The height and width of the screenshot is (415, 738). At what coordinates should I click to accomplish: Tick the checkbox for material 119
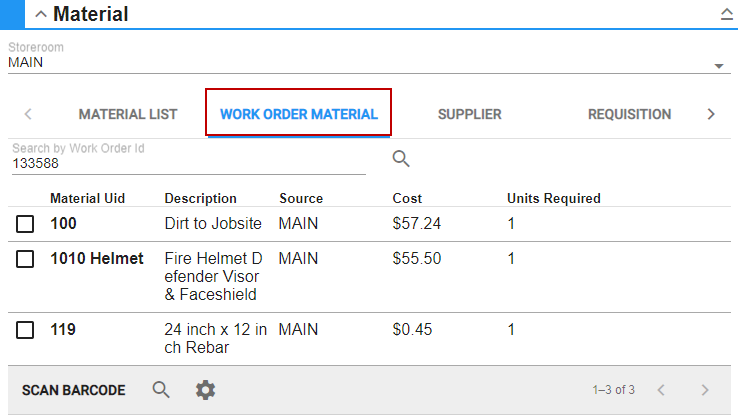click(26, 330)
